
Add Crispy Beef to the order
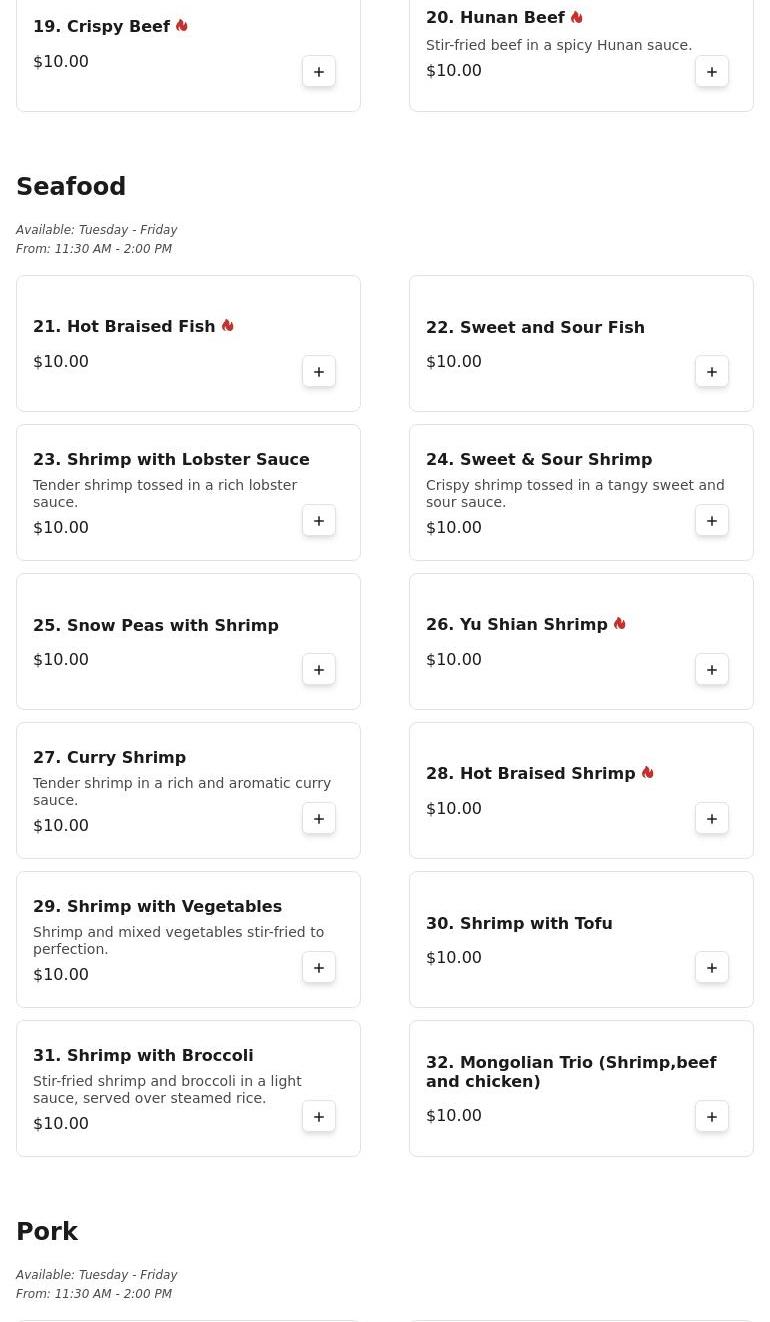click(x=319, y=72)
